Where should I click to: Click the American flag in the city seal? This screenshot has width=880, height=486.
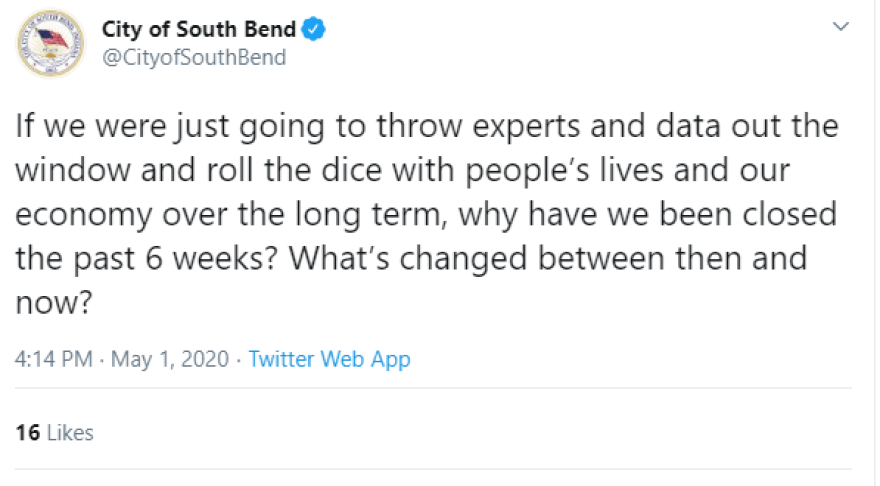coord(51,39)
